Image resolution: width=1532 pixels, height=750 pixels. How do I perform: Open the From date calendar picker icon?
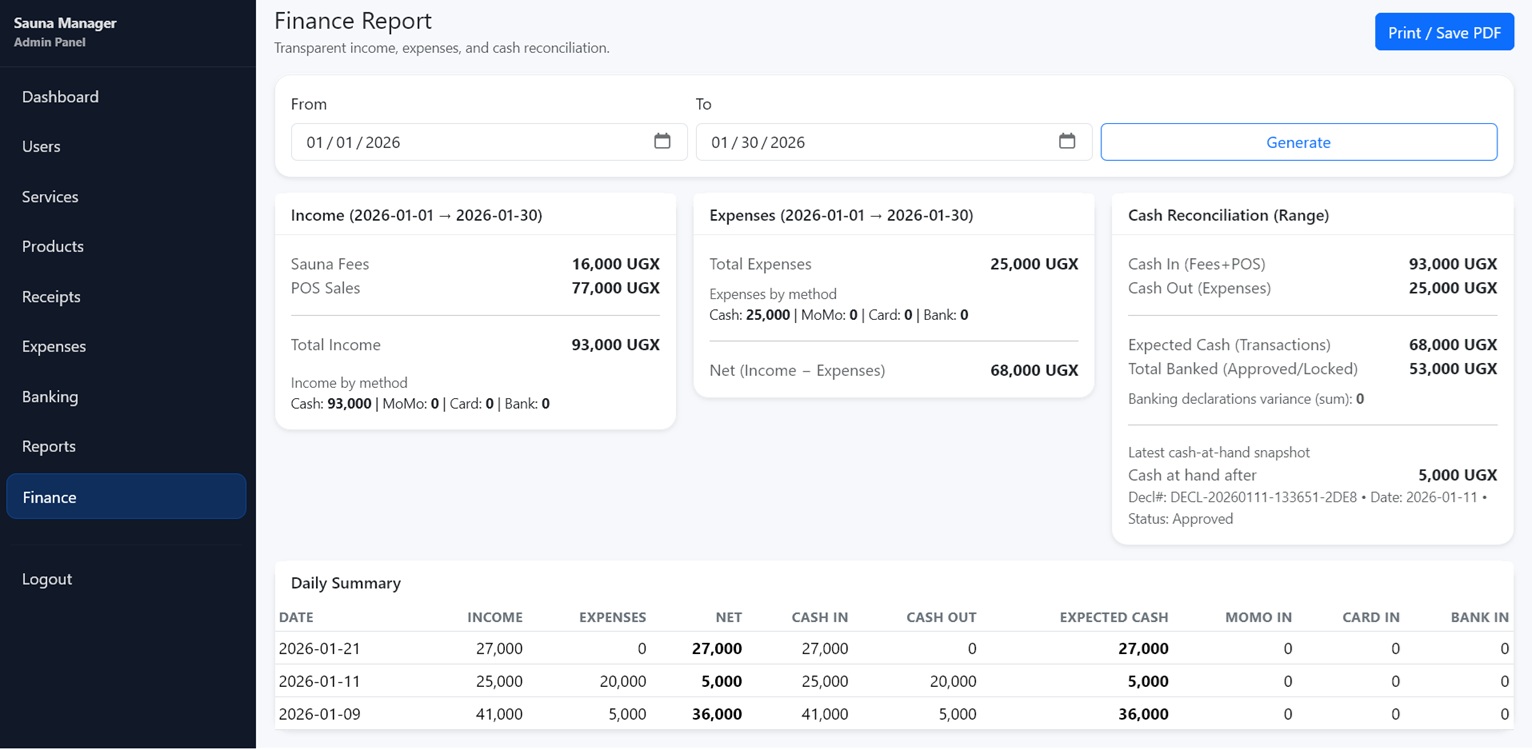662,141
